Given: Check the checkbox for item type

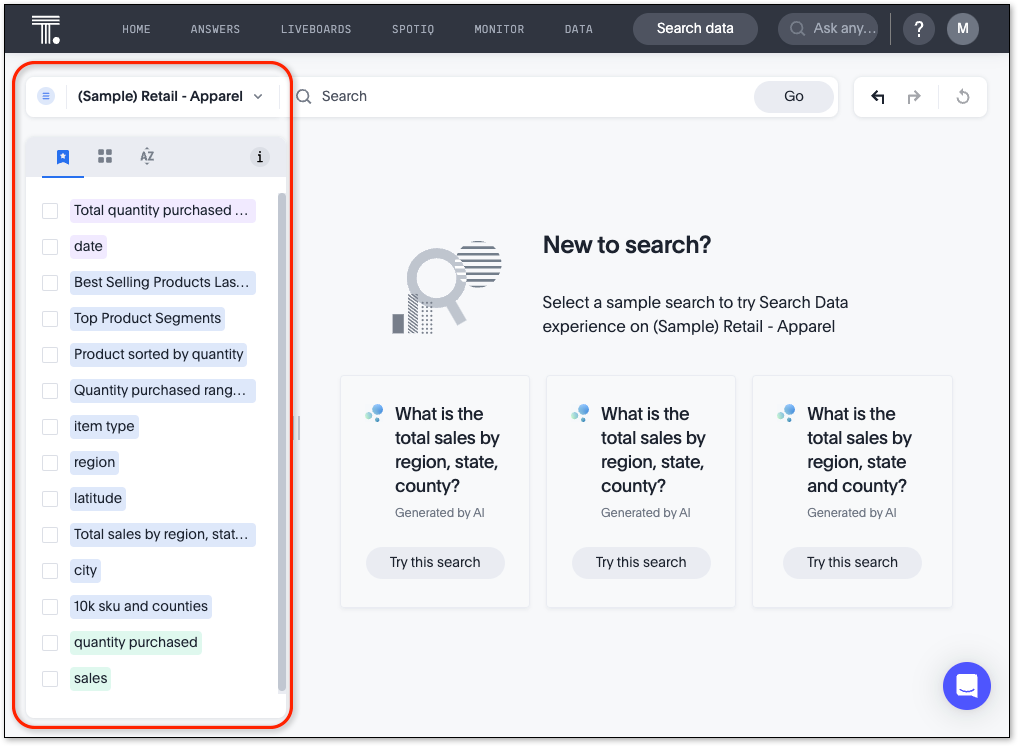Looking at the screenshot, I should [50, 426].
